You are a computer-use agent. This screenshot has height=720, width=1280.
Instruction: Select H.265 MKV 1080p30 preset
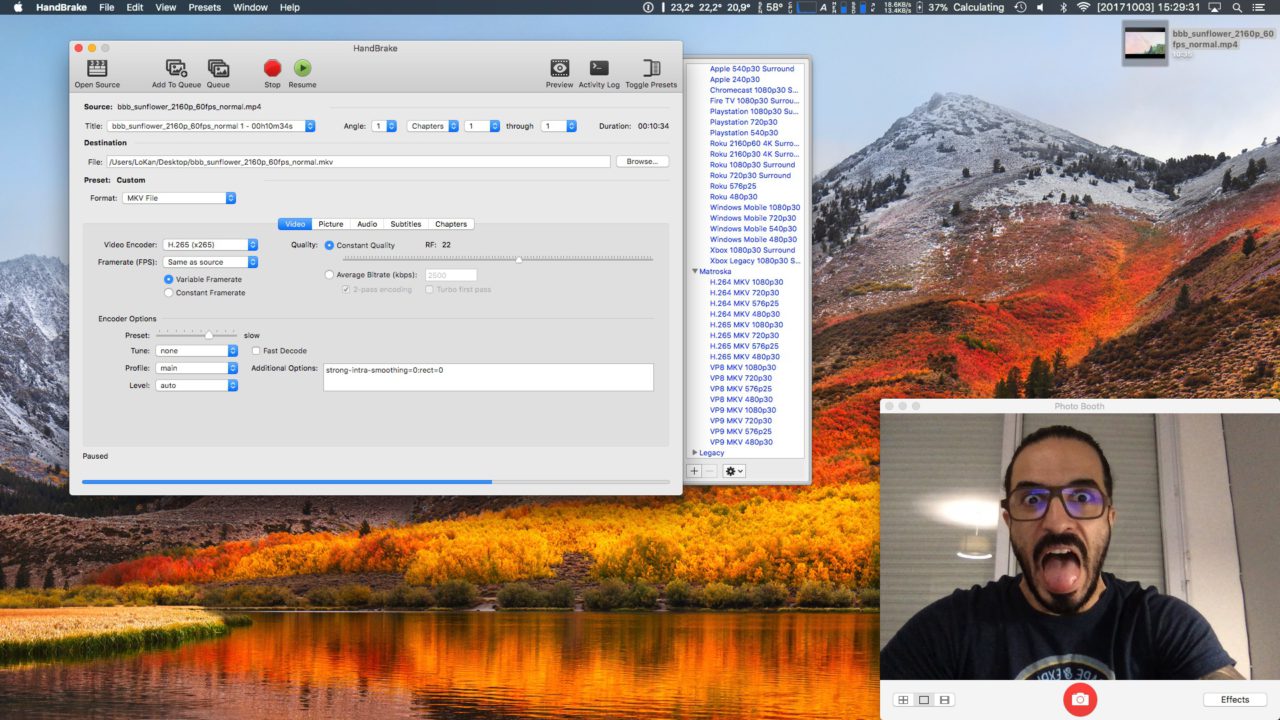[x=746, y=325]
